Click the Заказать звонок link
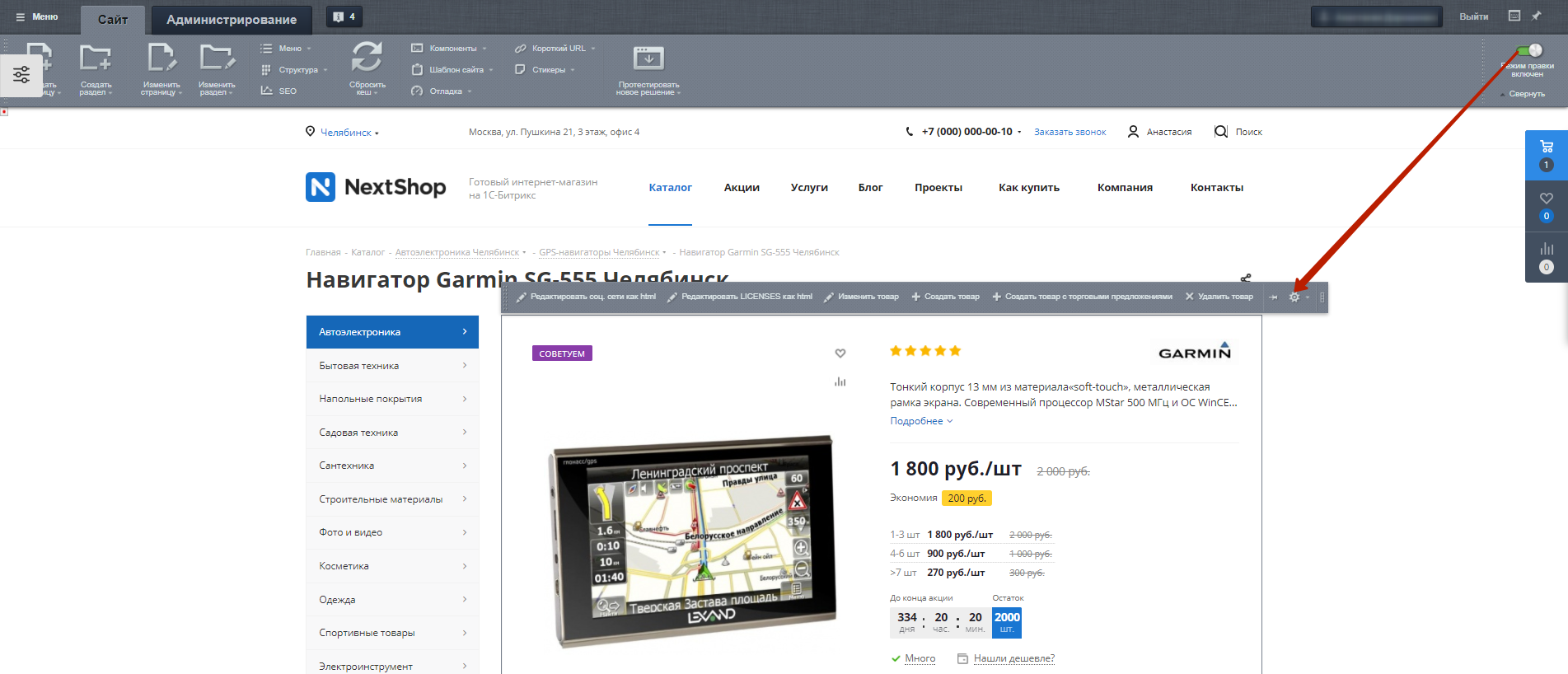The width and height of the screenshot is (1568, 674). (x=1070, y=132)
